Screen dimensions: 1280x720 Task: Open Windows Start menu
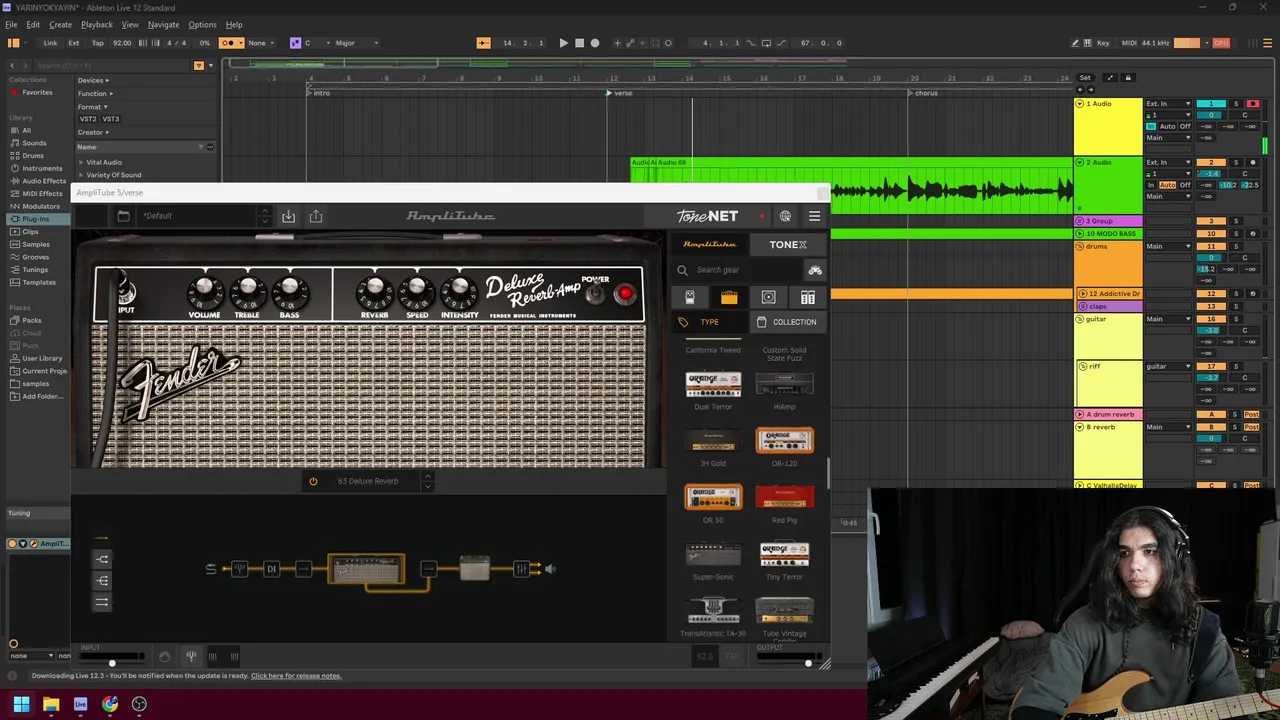tap(21, 704)
